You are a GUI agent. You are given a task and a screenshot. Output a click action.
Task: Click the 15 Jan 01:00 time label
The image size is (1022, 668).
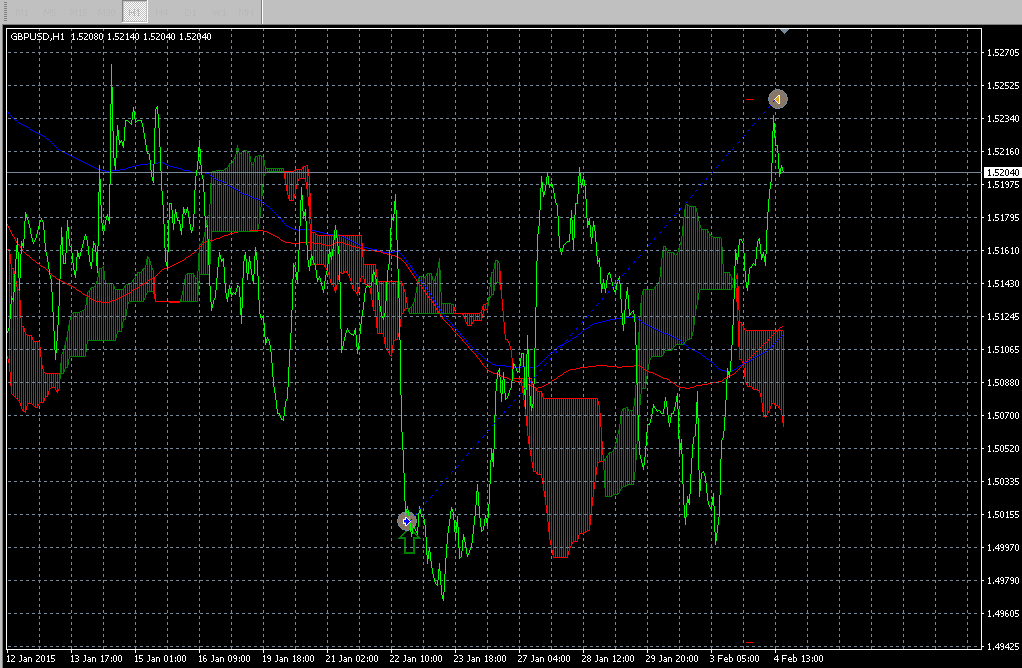[x=160, y=659]
